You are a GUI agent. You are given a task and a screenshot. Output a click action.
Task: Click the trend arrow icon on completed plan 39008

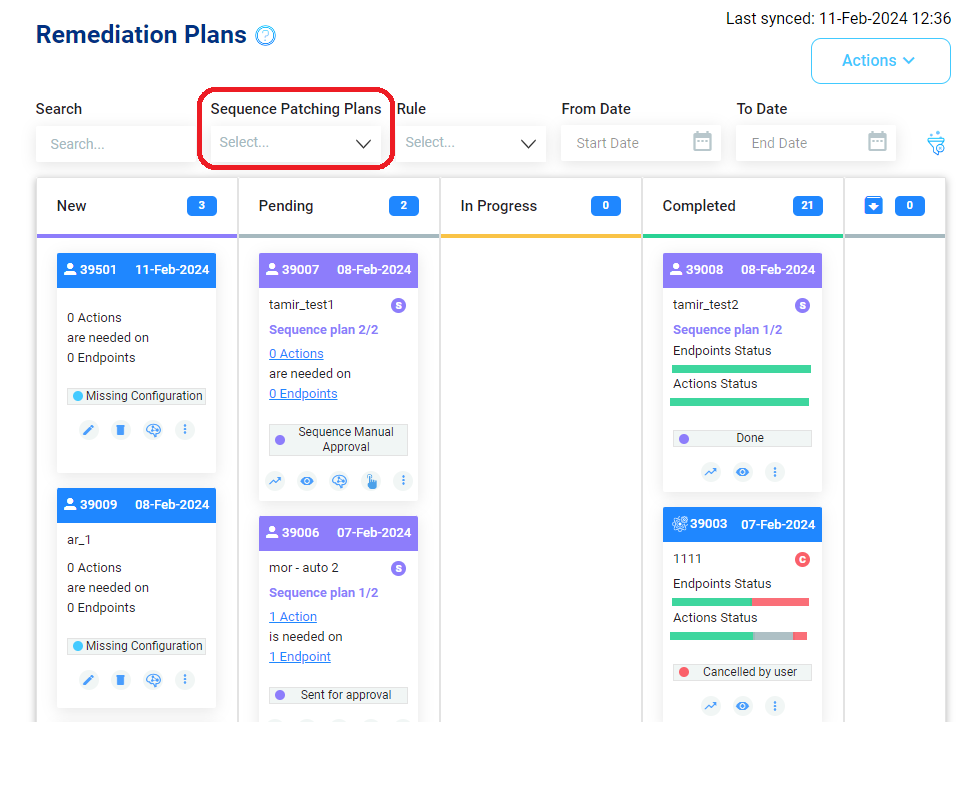click(x=711, y=472)
